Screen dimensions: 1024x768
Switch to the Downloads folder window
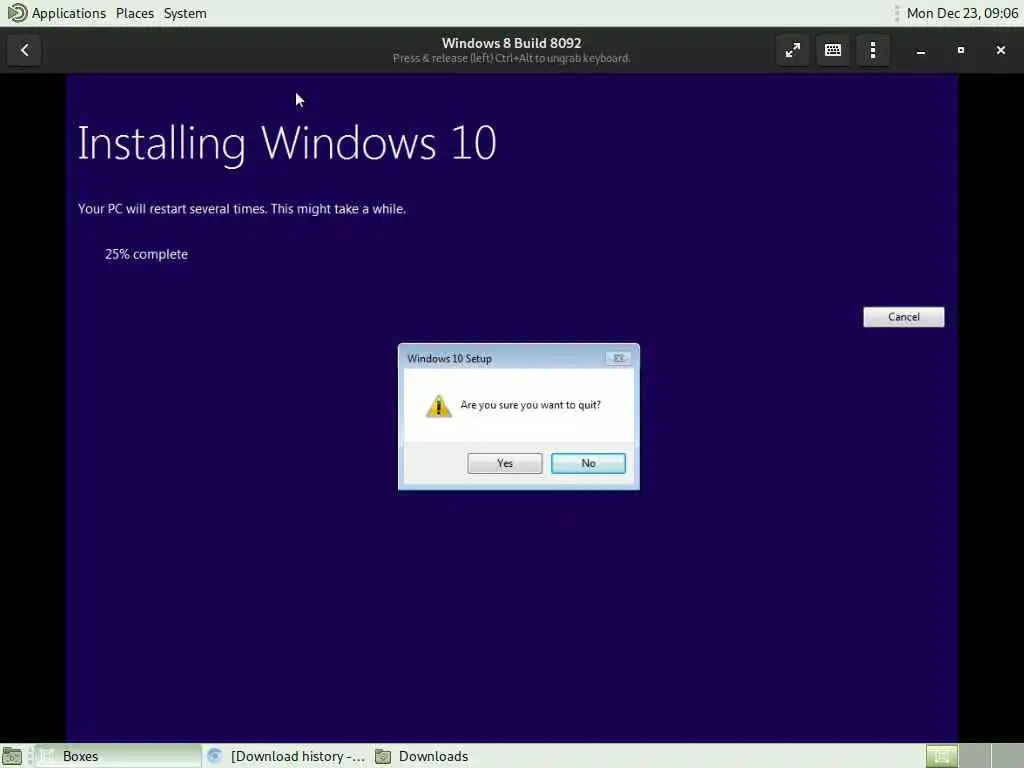click(x=422, y=756)
